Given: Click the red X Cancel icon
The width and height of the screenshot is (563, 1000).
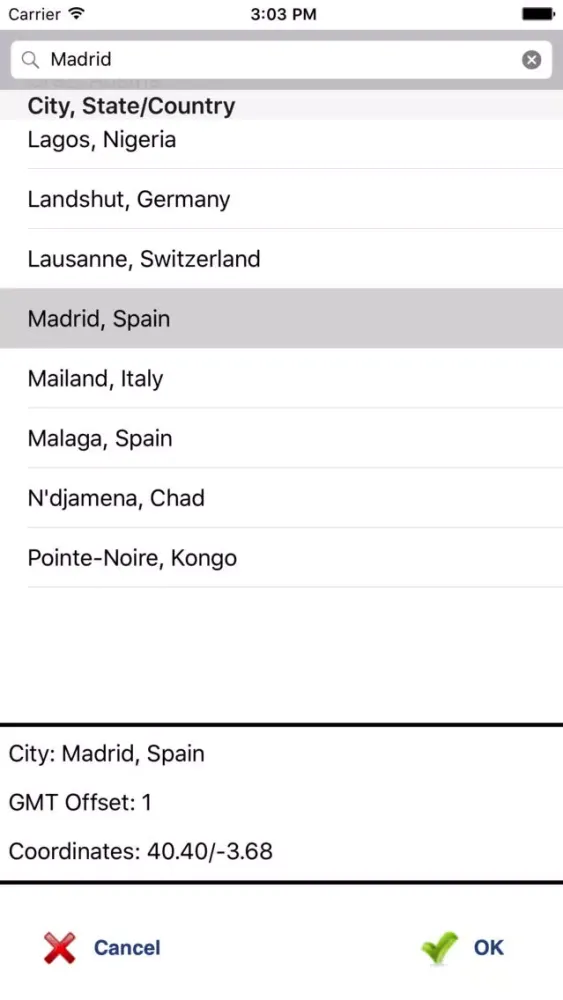Looking at the screenshot, I should [60, 948].
